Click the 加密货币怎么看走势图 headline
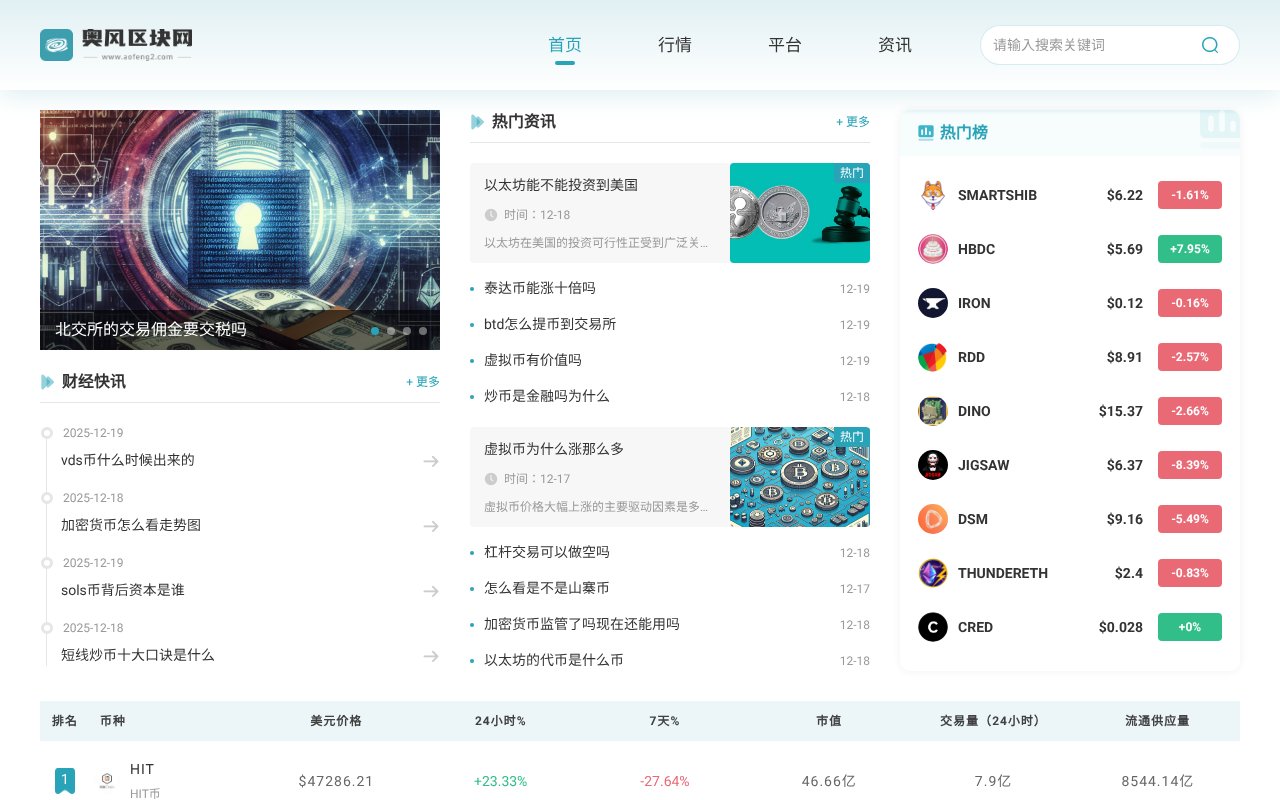The width and height of the screenshot is (1280, 800). [130, 525]
